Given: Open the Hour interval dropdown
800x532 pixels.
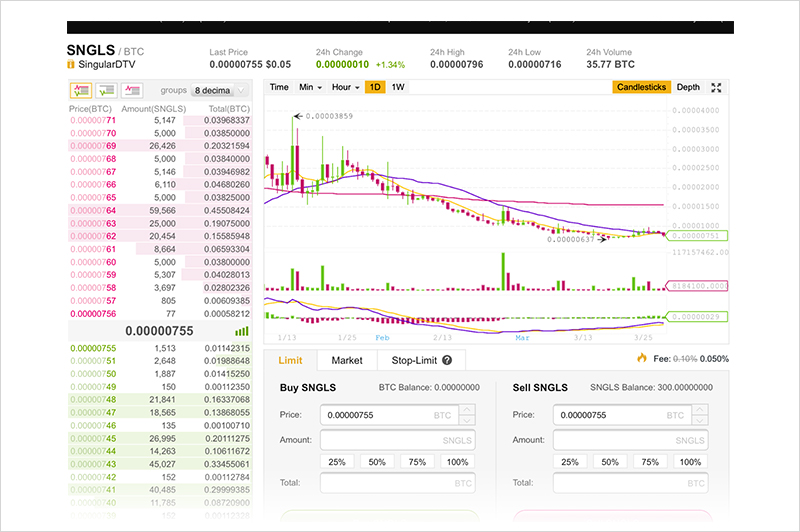Looking at the screenshot, I should pyautogui.click(x=345, y=87).
